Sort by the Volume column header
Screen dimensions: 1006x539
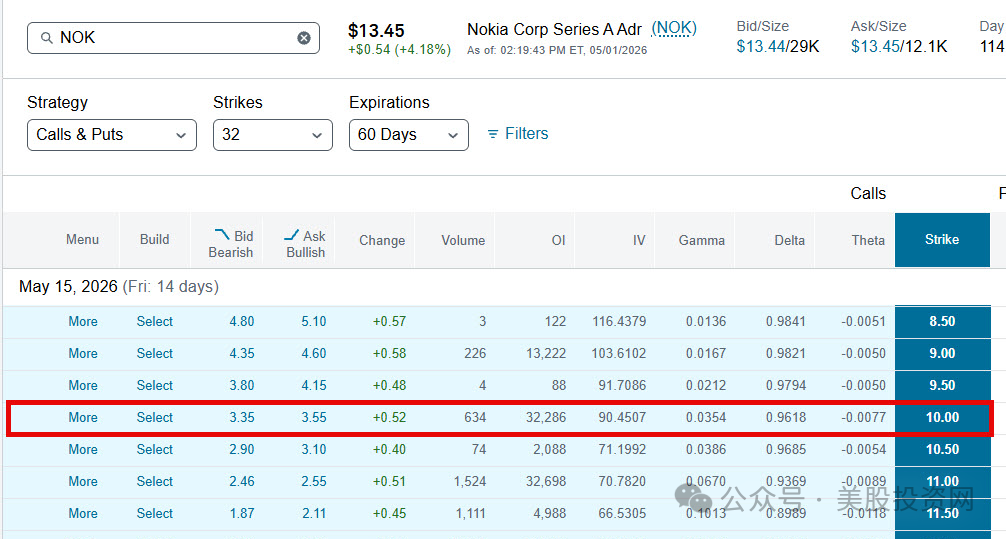click(x=463, y=240)
